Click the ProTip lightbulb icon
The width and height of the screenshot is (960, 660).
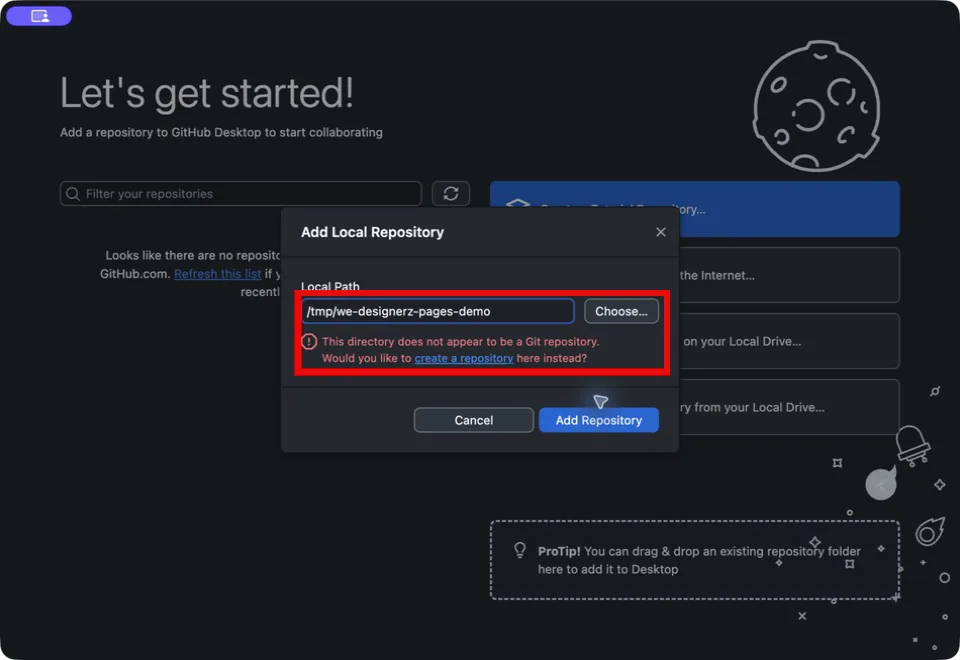point(520,550)
